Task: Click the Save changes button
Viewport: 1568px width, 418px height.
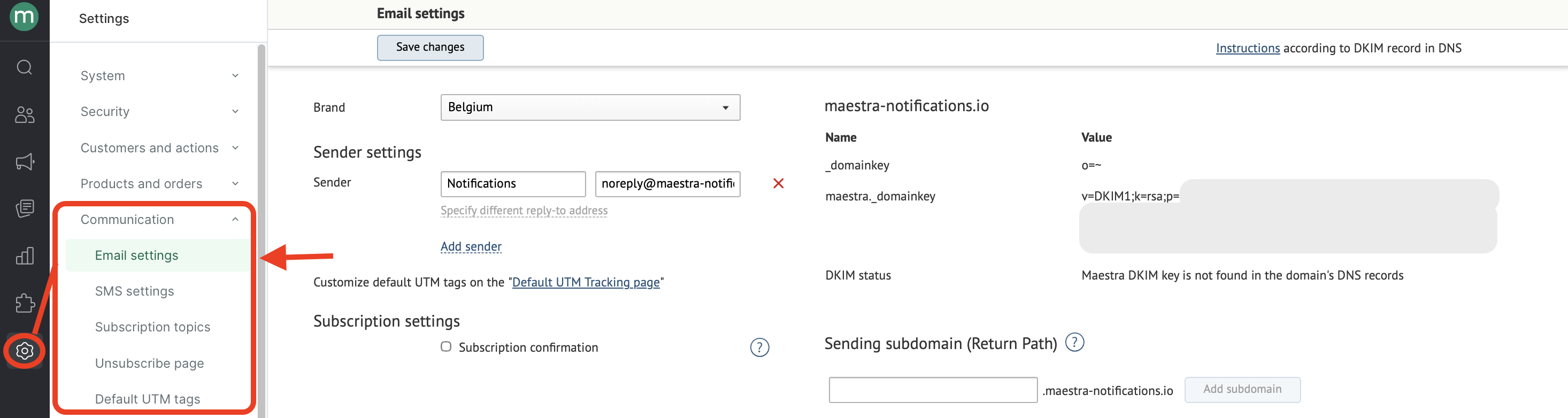Action: coord(430,48)
